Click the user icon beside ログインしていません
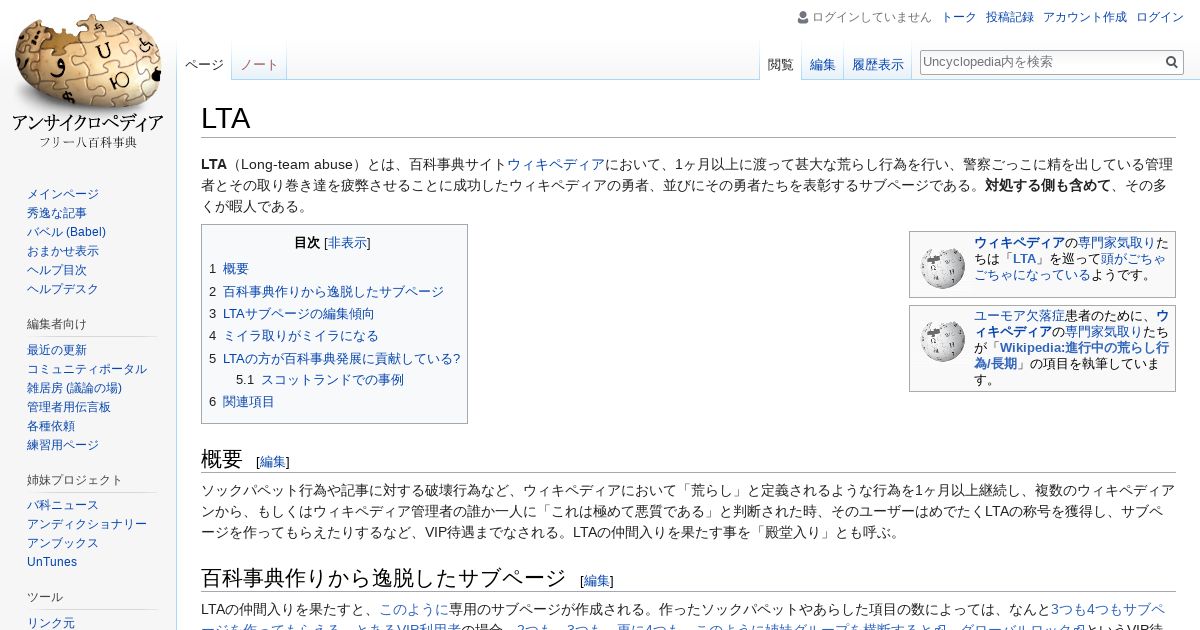This screenshot has width=1200, height=630. [x=803, y=17]
